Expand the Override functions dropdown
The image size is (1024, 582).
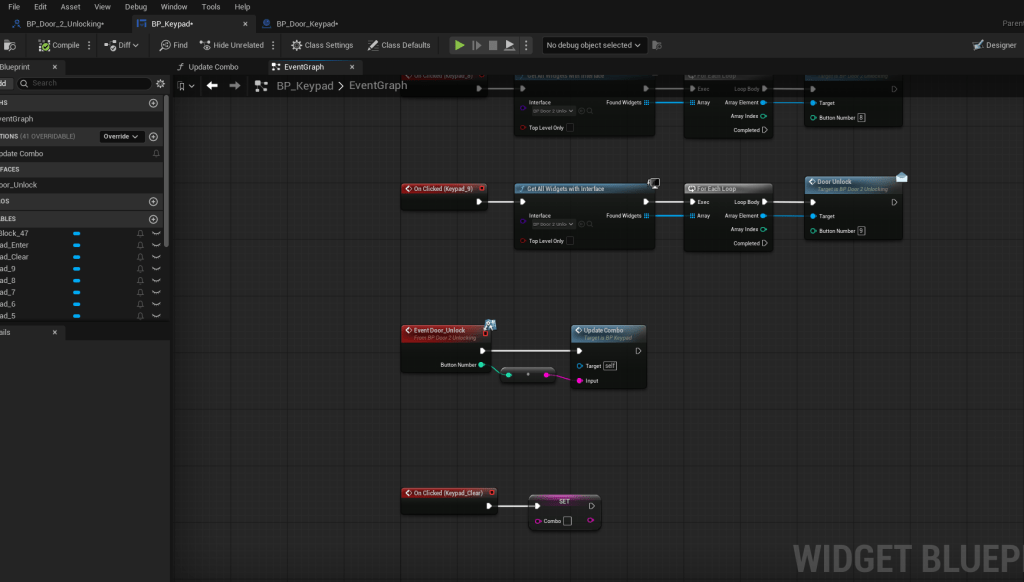[x=123, y=137]
